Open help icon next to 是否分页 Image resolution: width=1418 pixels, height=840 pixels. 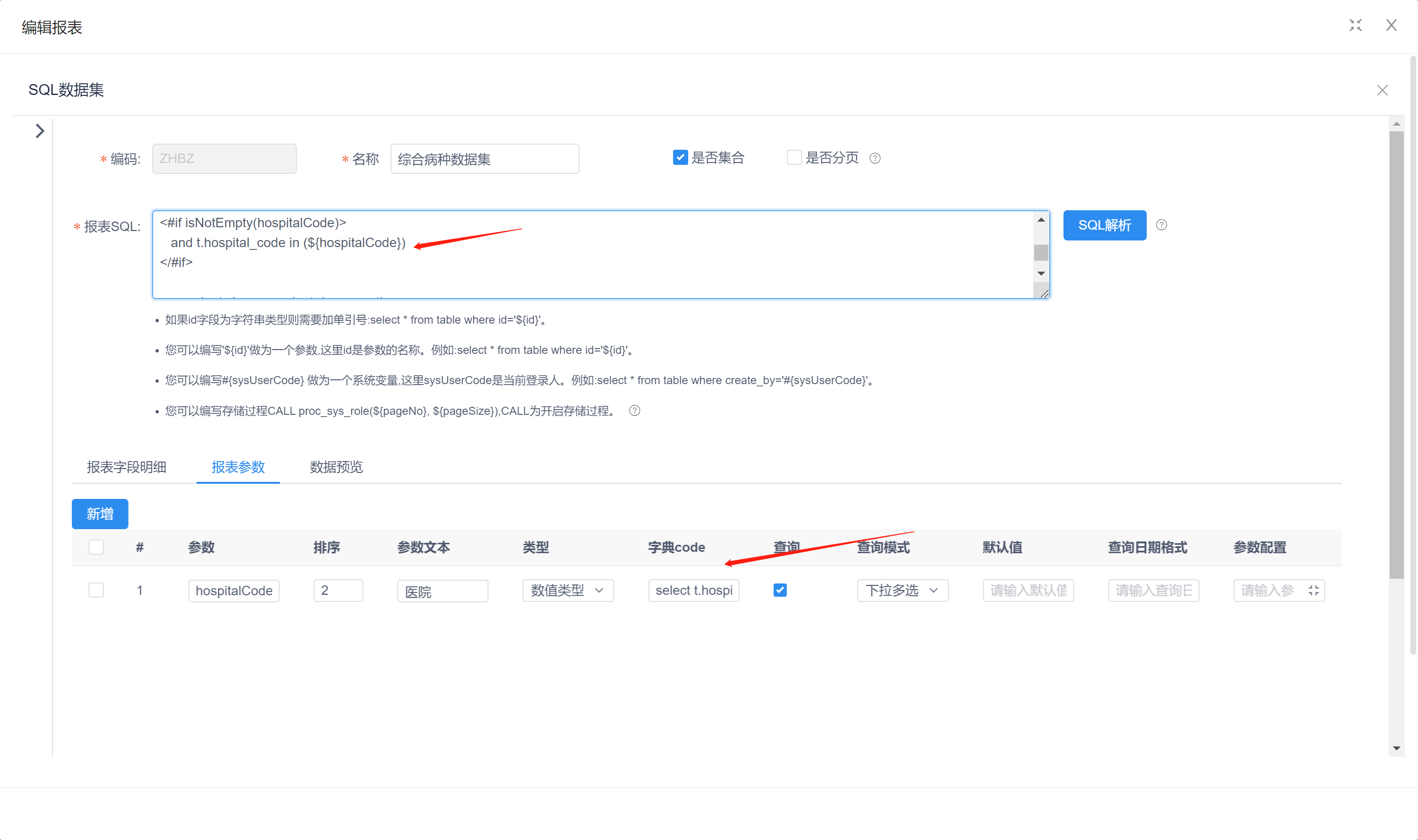(x=875, y=158)
